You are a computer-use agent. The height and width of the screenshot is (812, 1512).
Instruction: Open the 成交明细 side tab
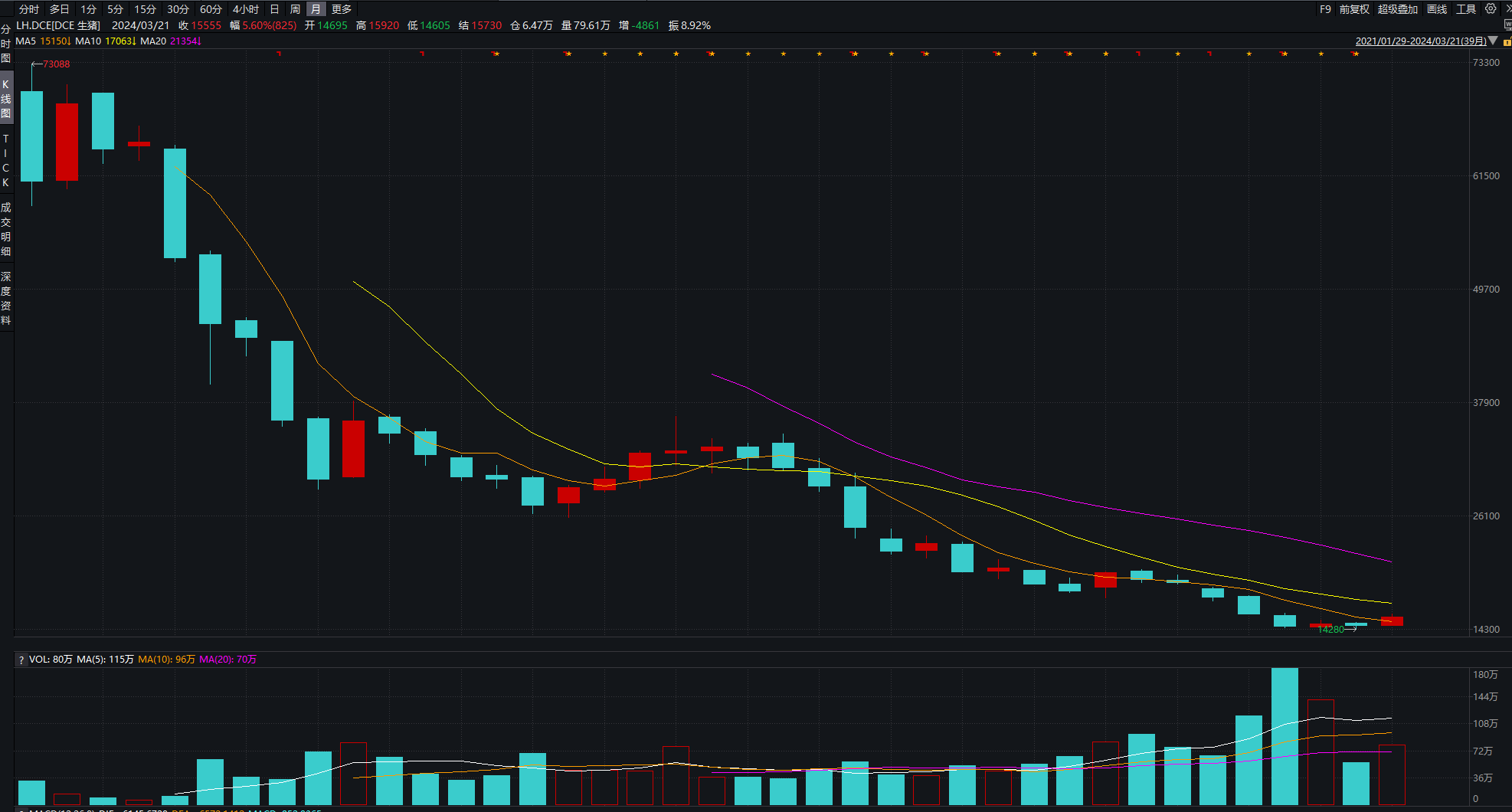[6, 229]
